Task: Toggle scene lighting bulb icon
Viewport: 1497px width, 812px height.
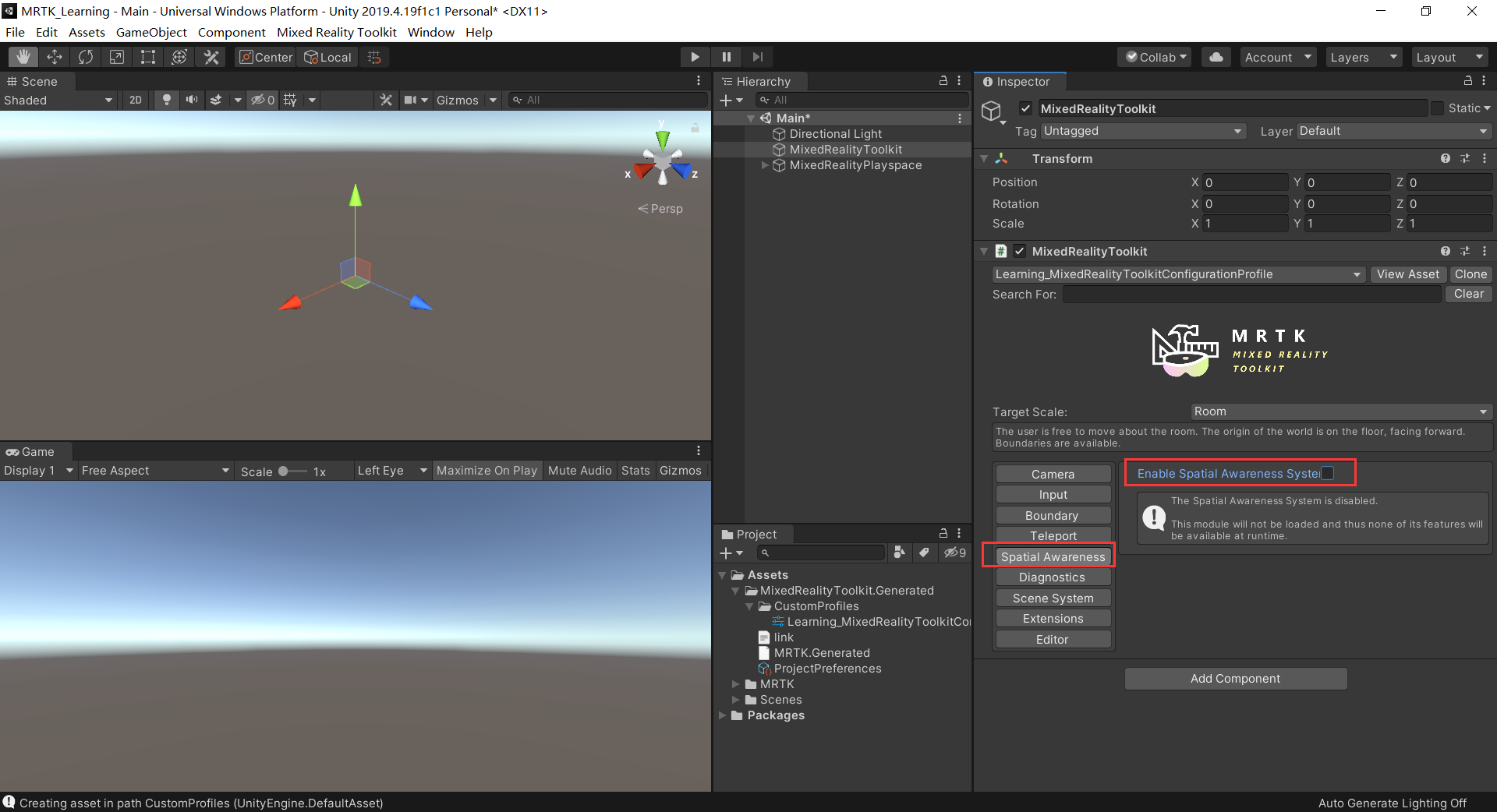Action: pos(166,100)
